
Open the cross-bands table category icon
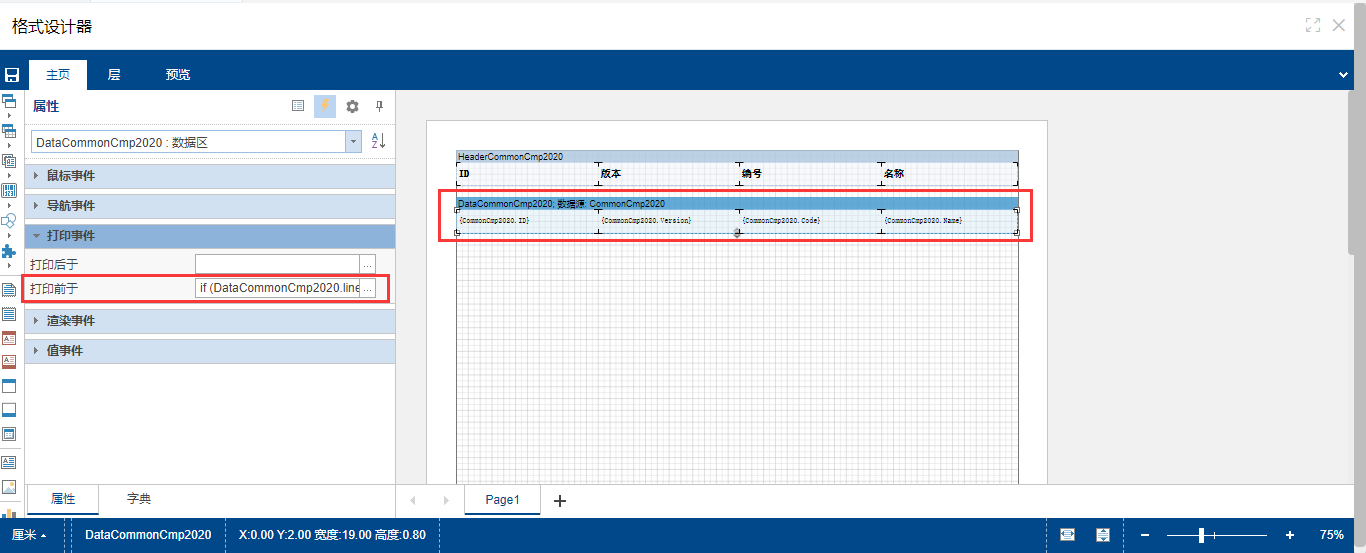(9, 130)
